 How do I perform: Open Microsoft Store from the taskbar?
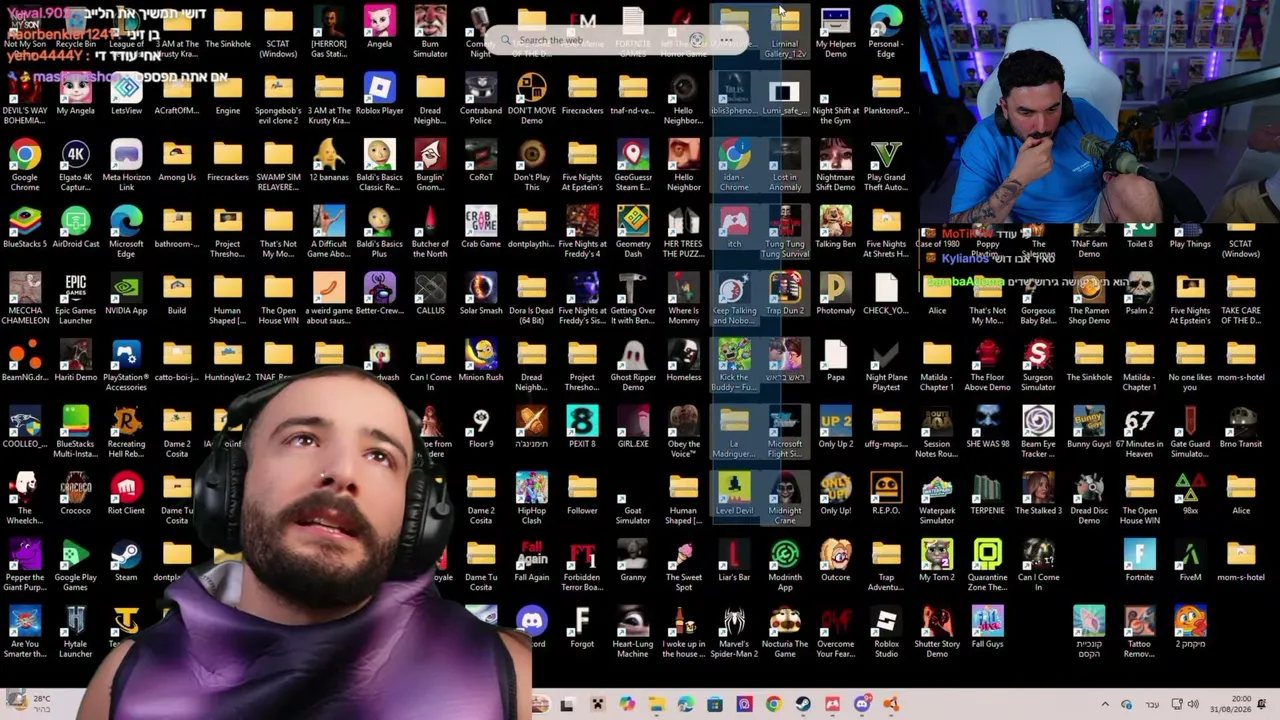click(x=715, y=705)
